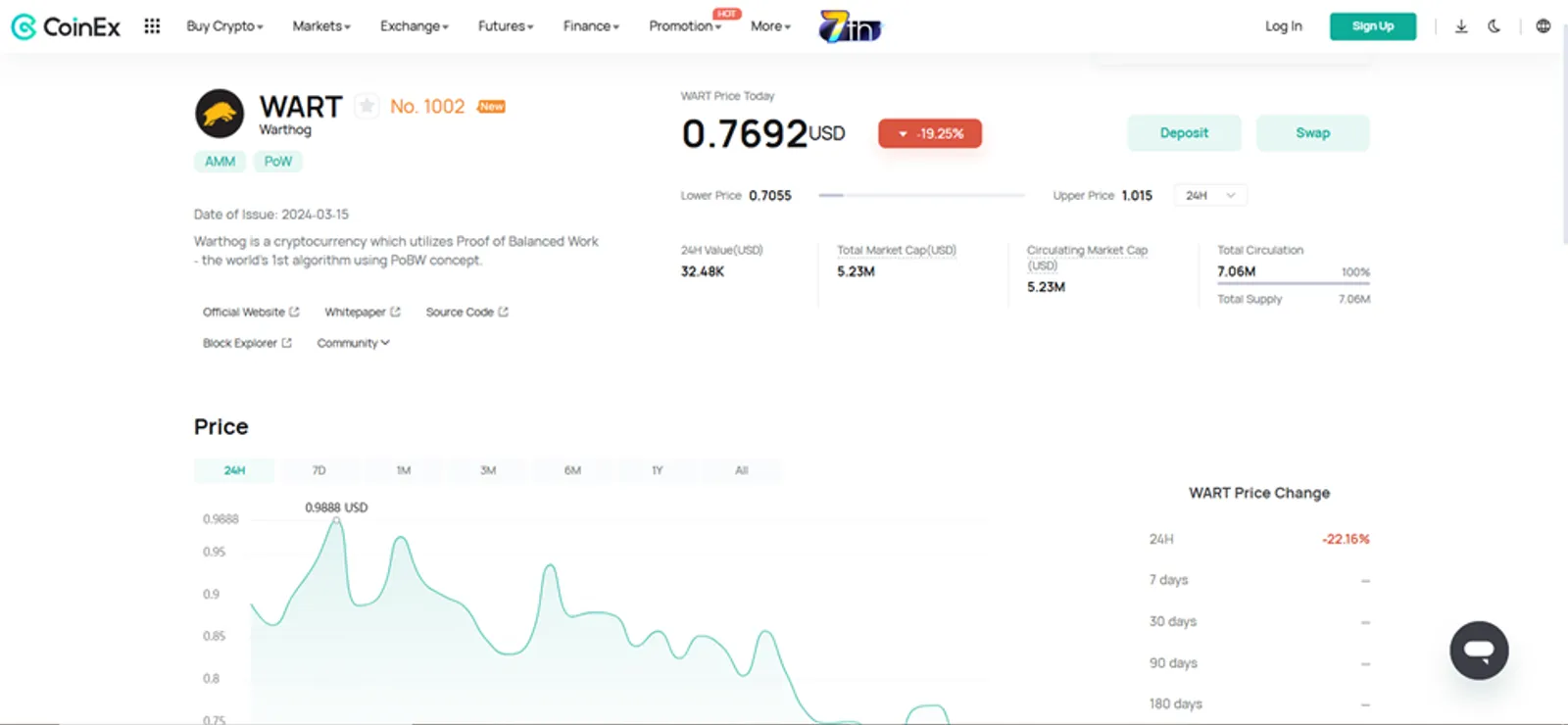The height and width of the screenshot is (725, 1568).
Task: Open the Promotion menu
Action: 685,26
